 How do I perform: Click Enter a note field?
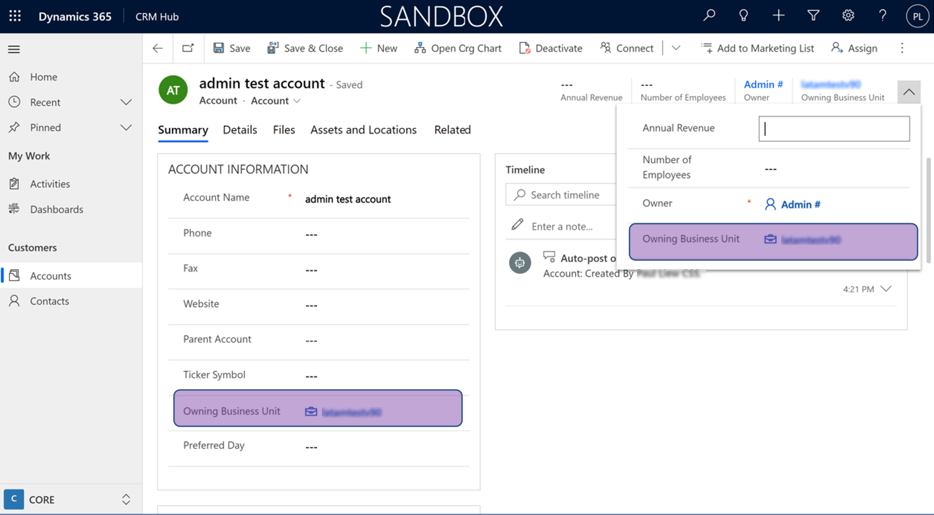(x=562, y=226)
